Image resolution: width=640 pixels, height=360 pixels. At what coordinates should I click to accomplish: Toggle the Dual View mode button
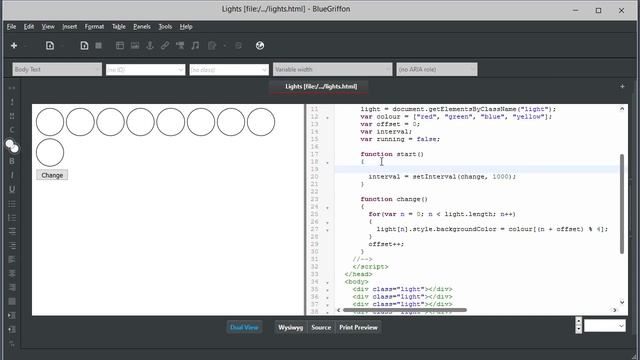pyautogui.click(x=244, y=327)
